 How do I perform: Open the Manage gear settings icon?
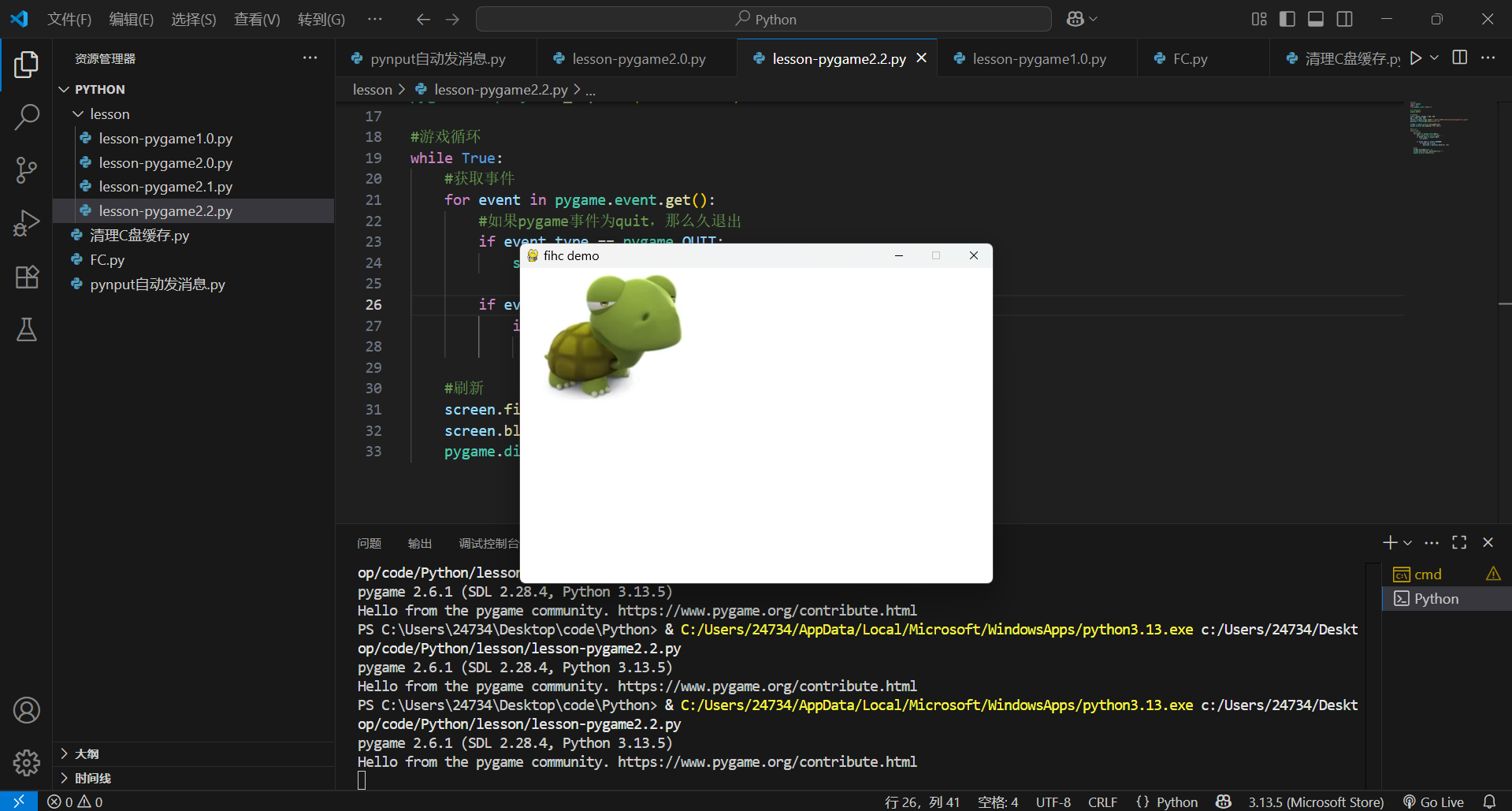click(x=26, y=762)
